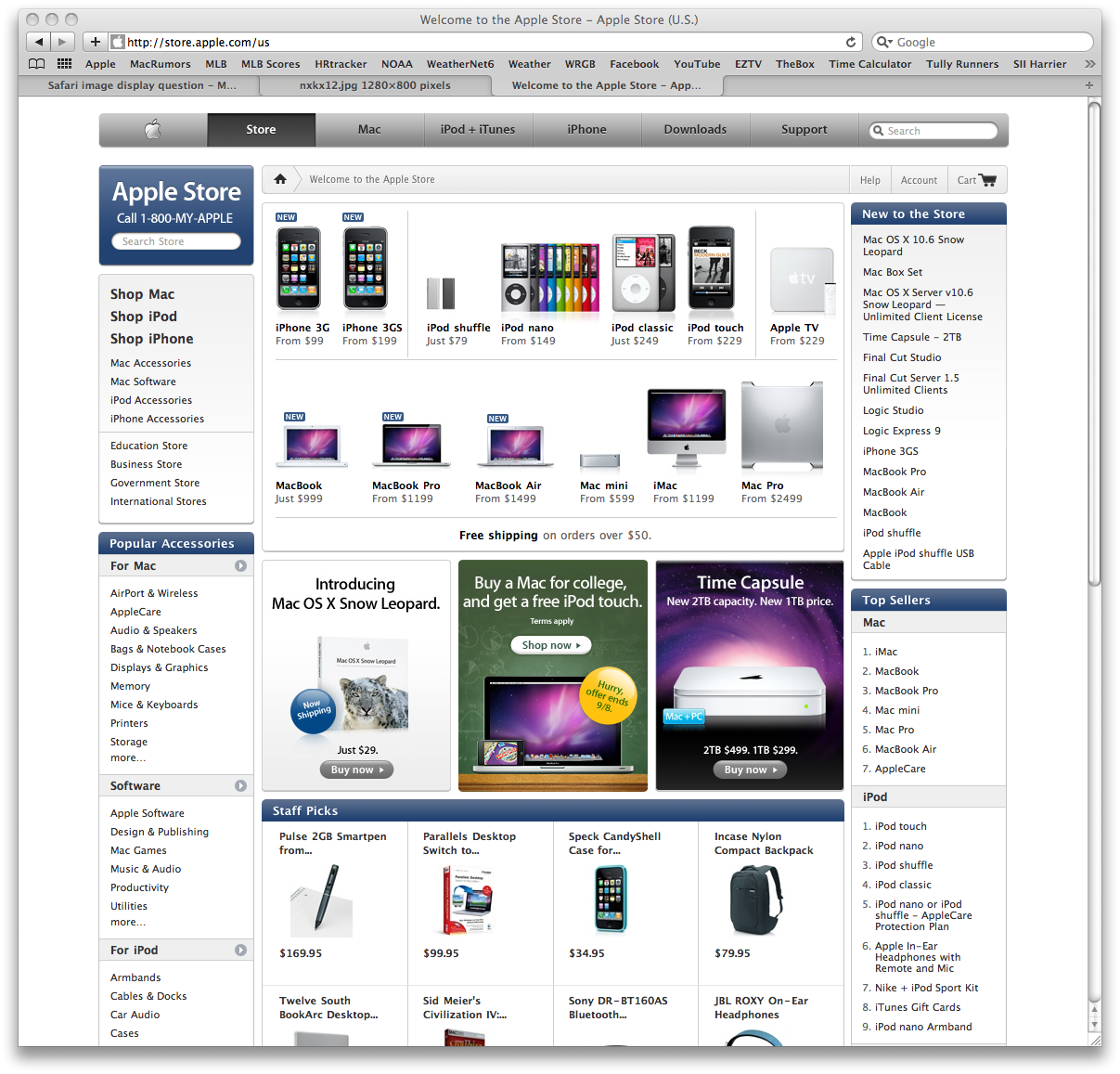Focus the Search Store field
1120x1074 pixels.
176,241
